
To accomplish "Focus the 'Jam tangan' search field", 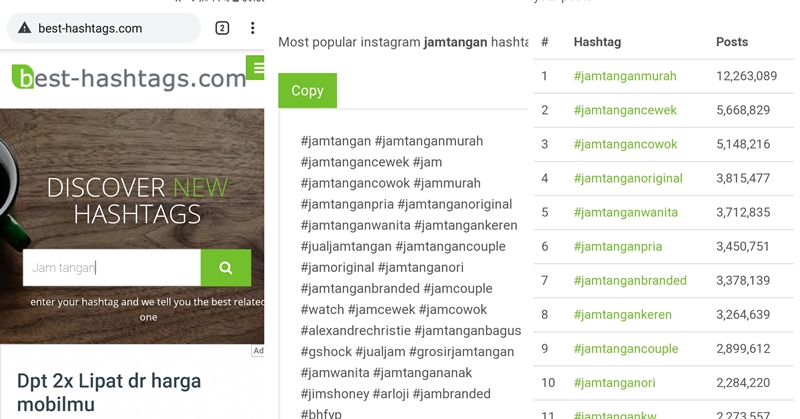I will pyautogui.click(x=112, y=267).
